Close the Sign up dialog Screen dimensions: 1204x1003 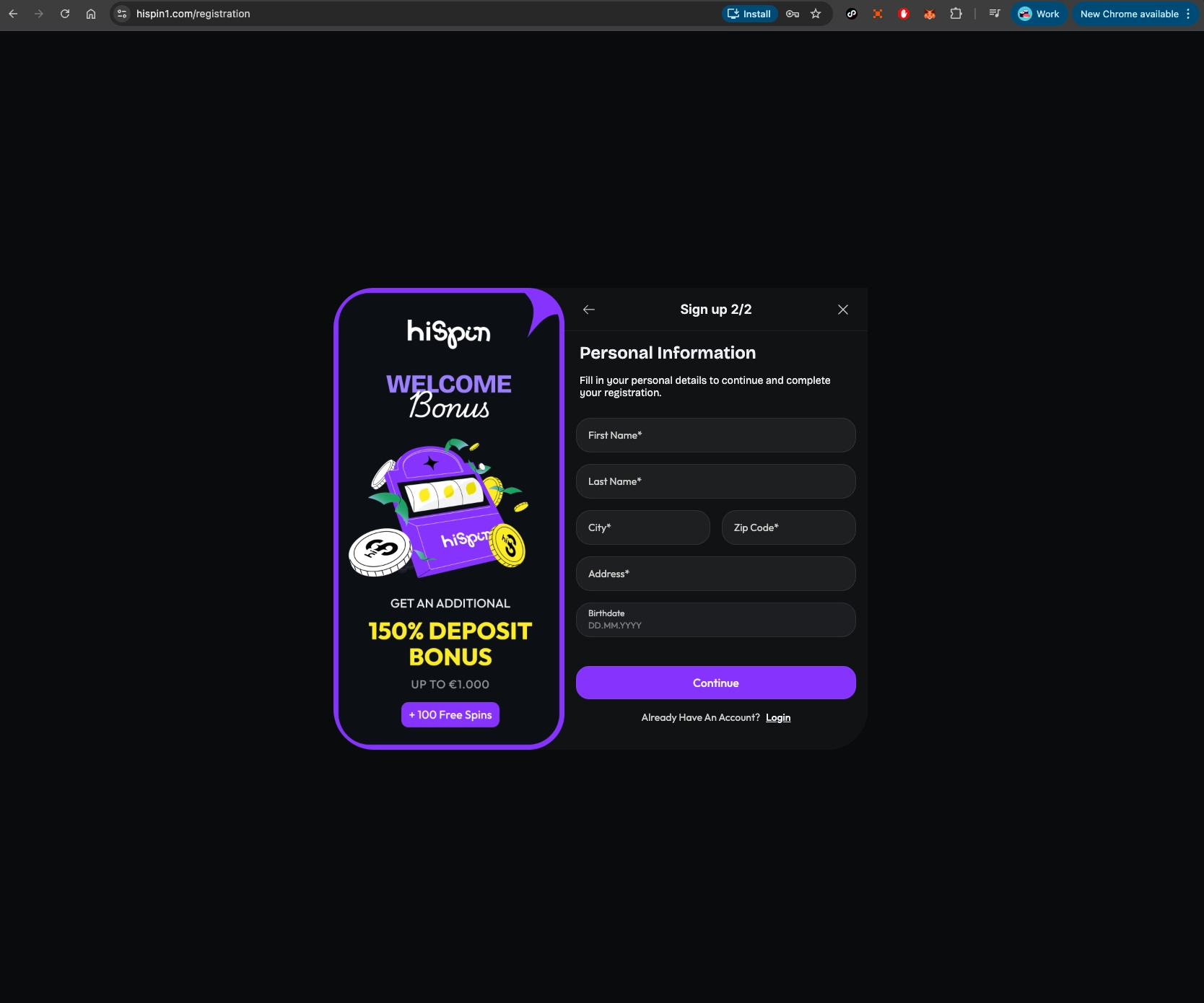(x=843, y=310)
